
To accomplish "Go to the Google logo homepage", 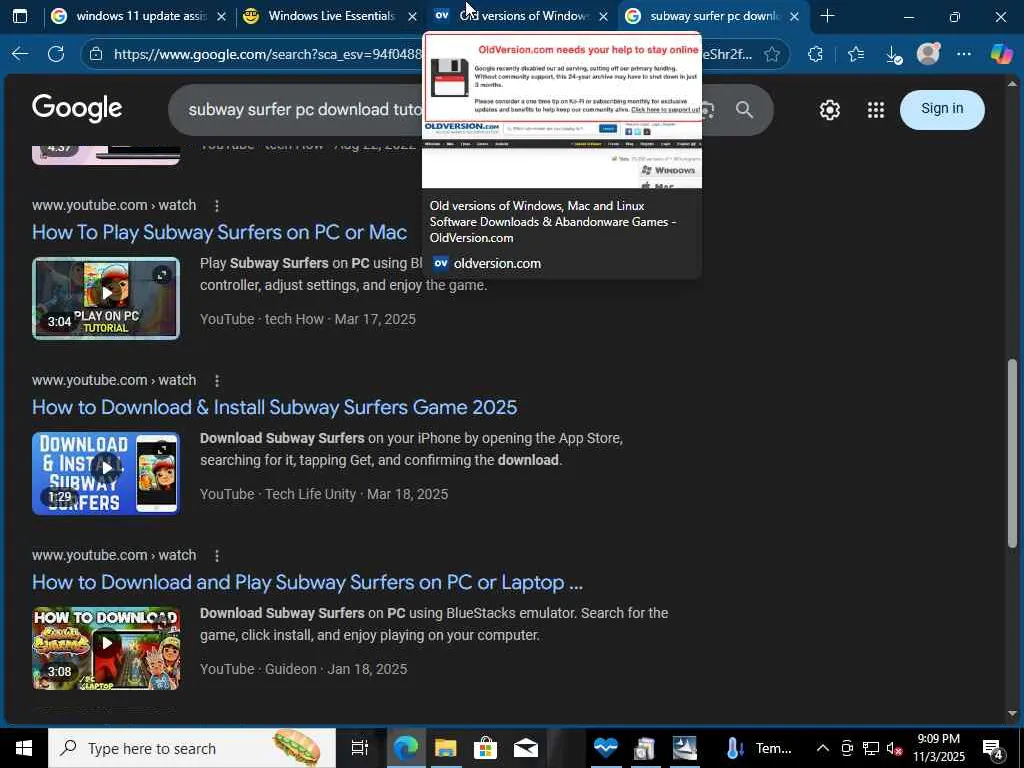I will (77, 108).
